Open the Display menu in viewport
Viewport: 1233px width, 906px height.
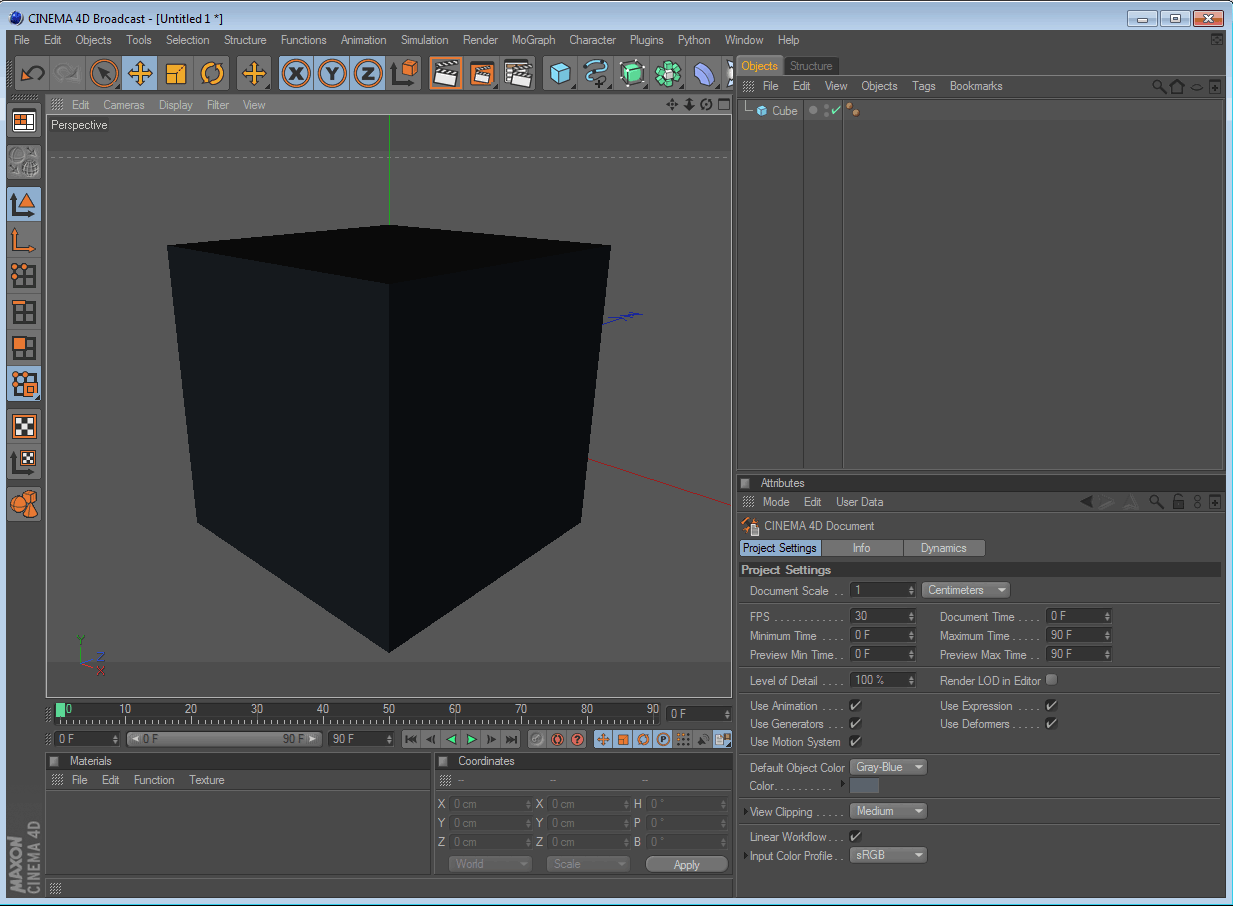coord(176,105)
